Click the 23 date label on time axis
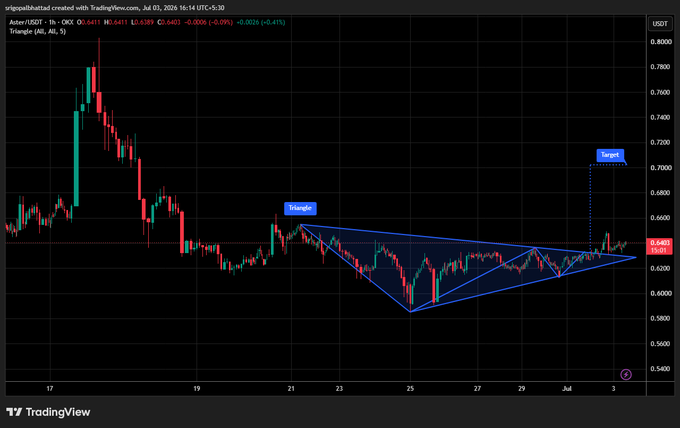 (x=339, y=389)
